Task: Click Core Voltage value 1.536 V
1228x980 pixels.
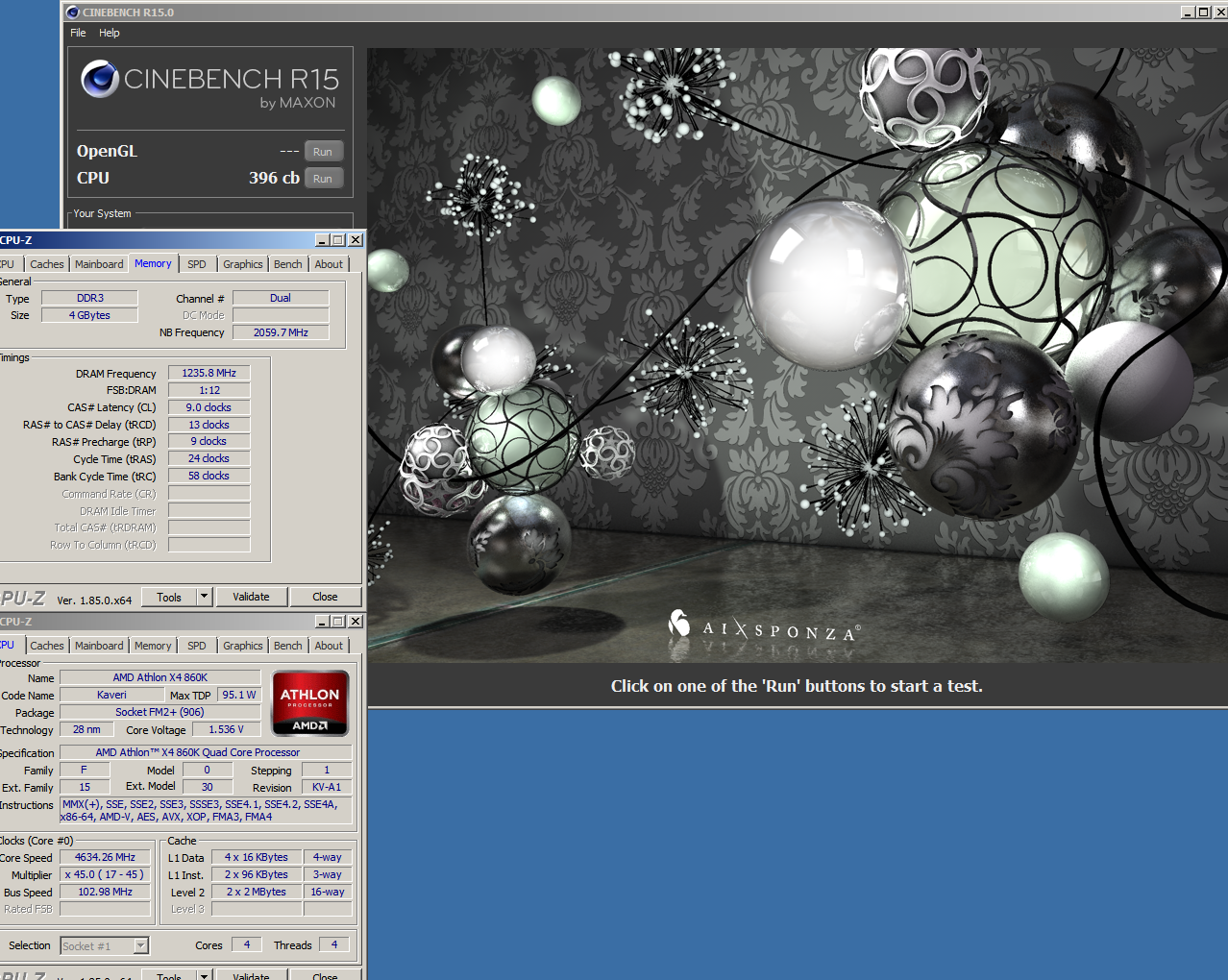Action: point(226,729)
